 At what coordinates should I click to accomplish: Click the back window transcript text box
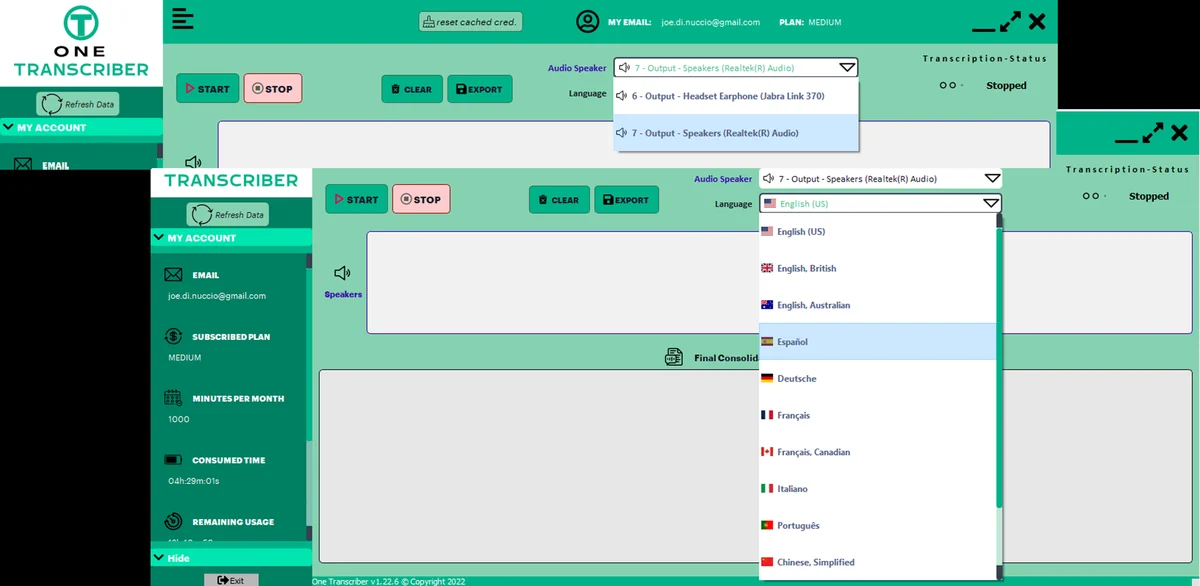633,145
